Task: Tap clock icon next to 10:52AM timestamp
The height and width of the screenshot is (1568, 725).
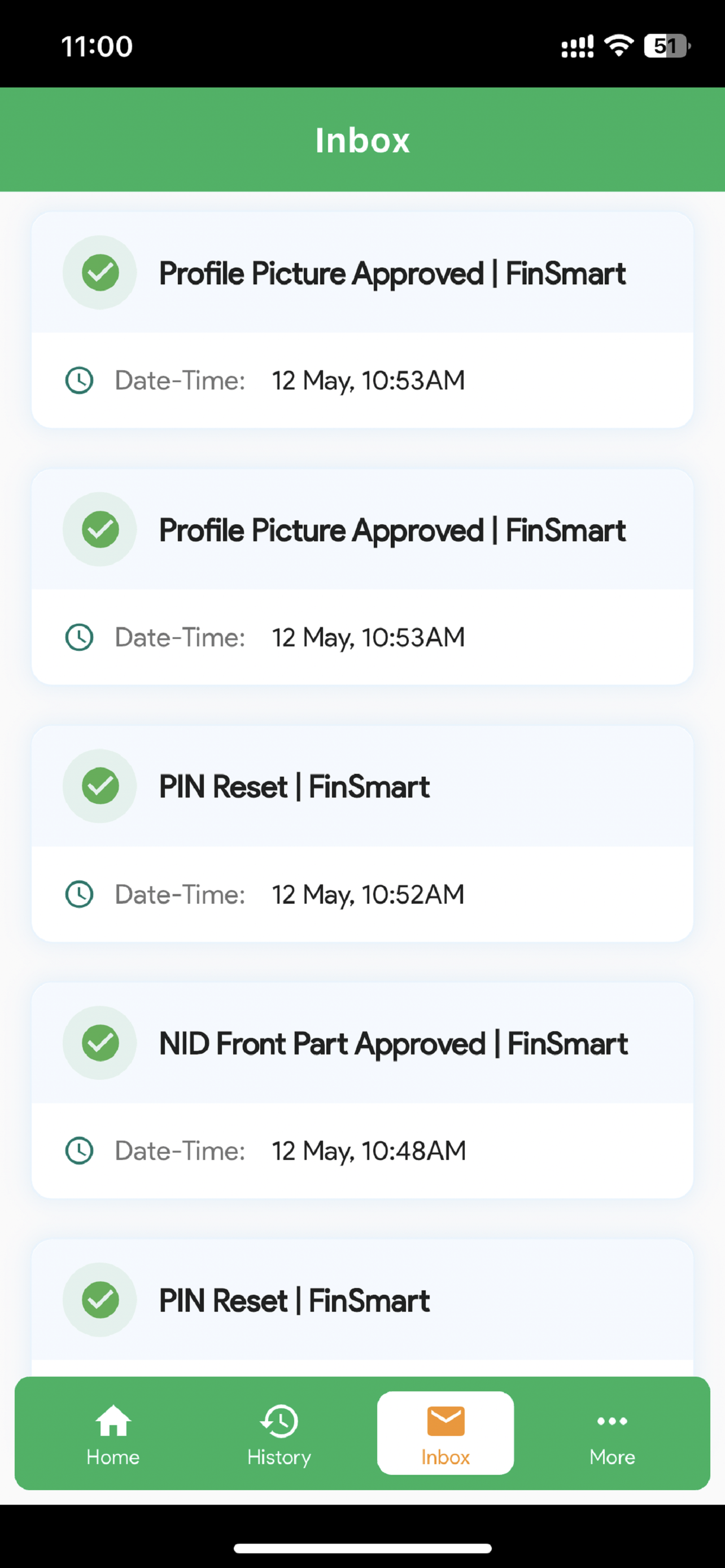Action: [79, 894]
